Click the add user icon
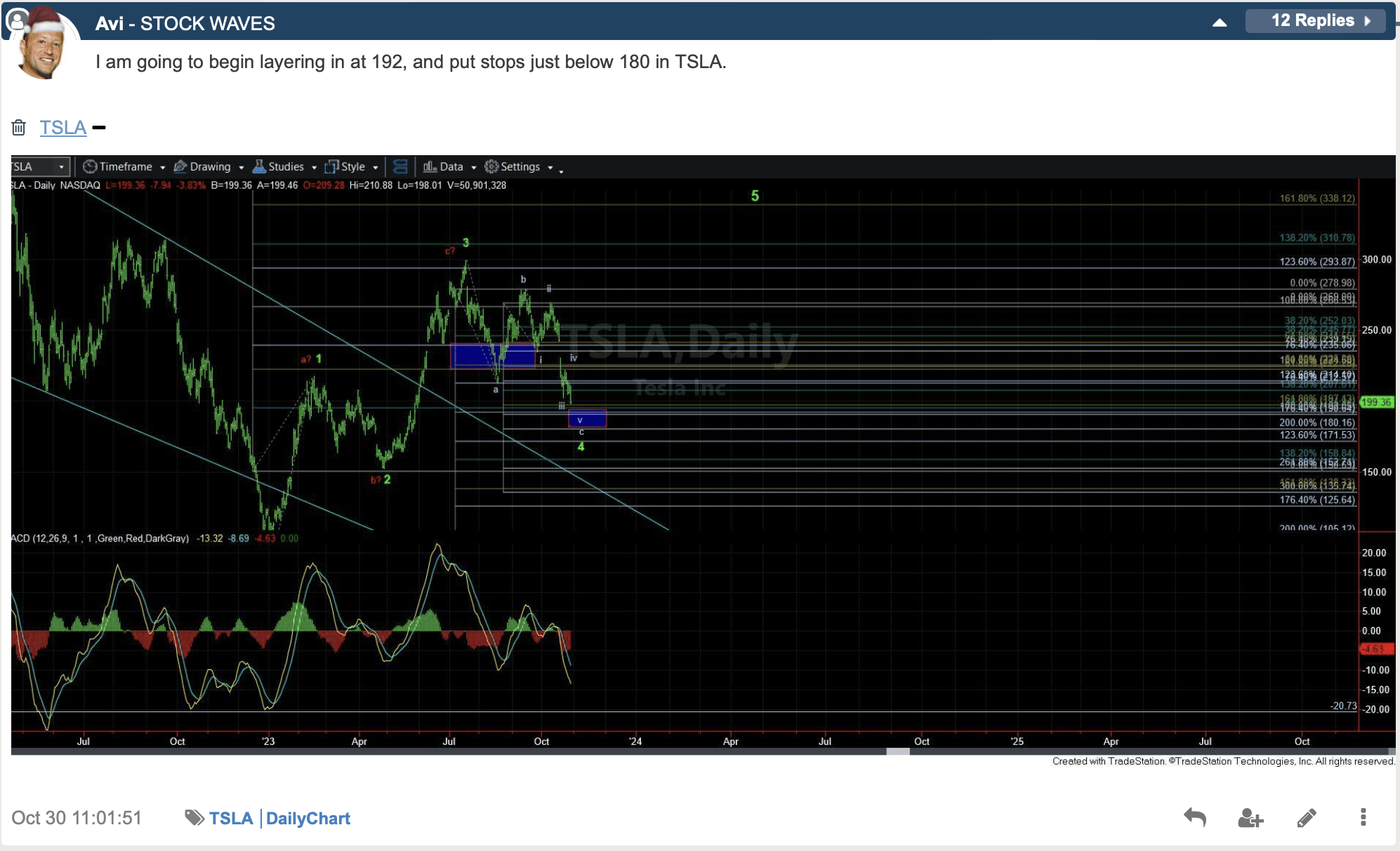The width and height of the screenshot is (1400, 851). tap(1250, 817)
